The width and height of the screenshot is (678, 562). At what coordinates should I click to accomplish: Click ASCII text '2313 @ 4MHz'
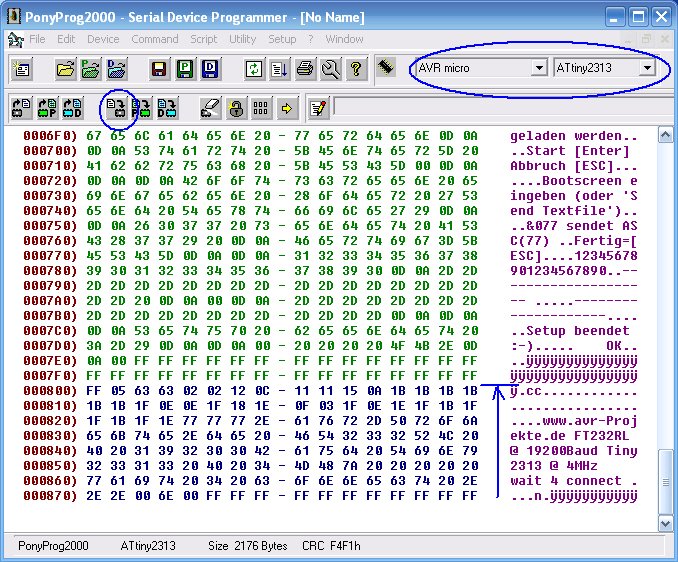tap(553, 466)
